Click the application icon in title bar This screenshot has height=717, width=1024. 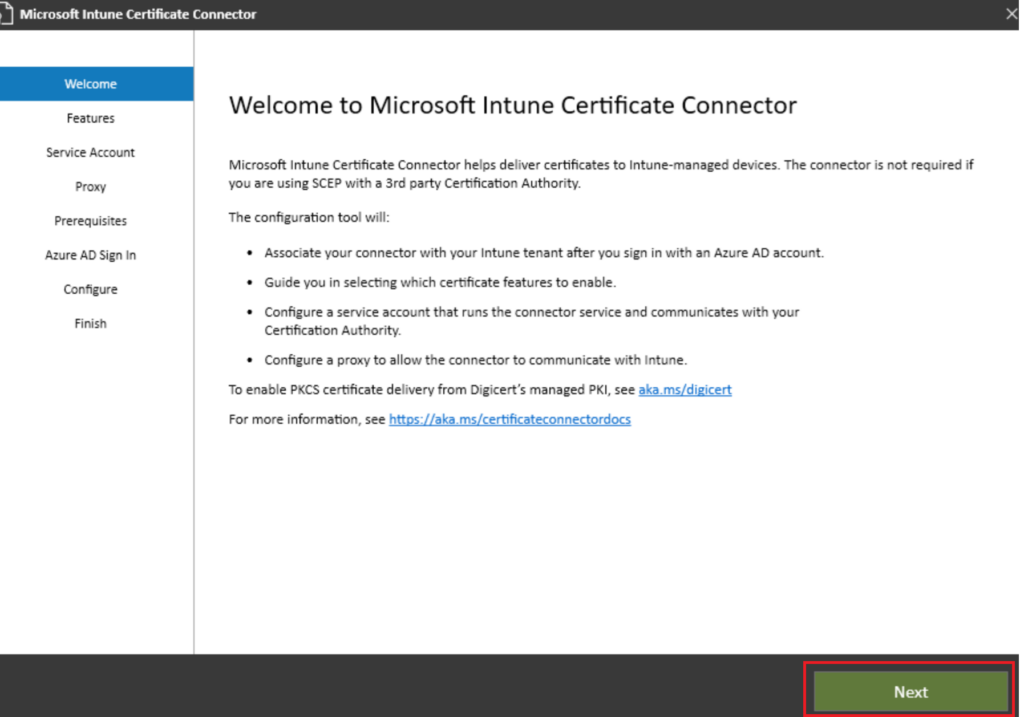(x=7, y=14)
